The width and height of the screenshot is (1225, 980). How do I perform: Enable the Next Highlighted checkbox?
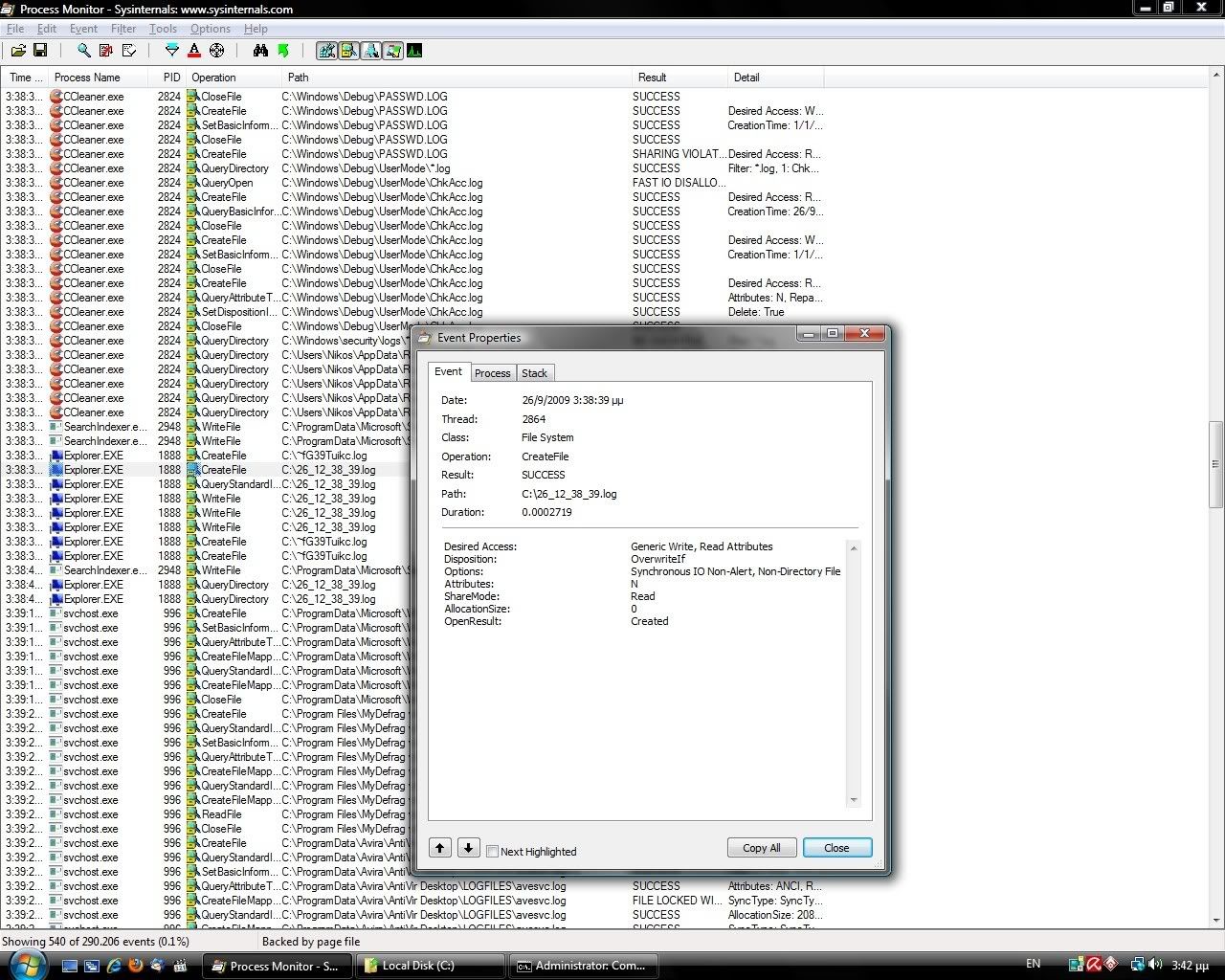click(x=492, y=851)
